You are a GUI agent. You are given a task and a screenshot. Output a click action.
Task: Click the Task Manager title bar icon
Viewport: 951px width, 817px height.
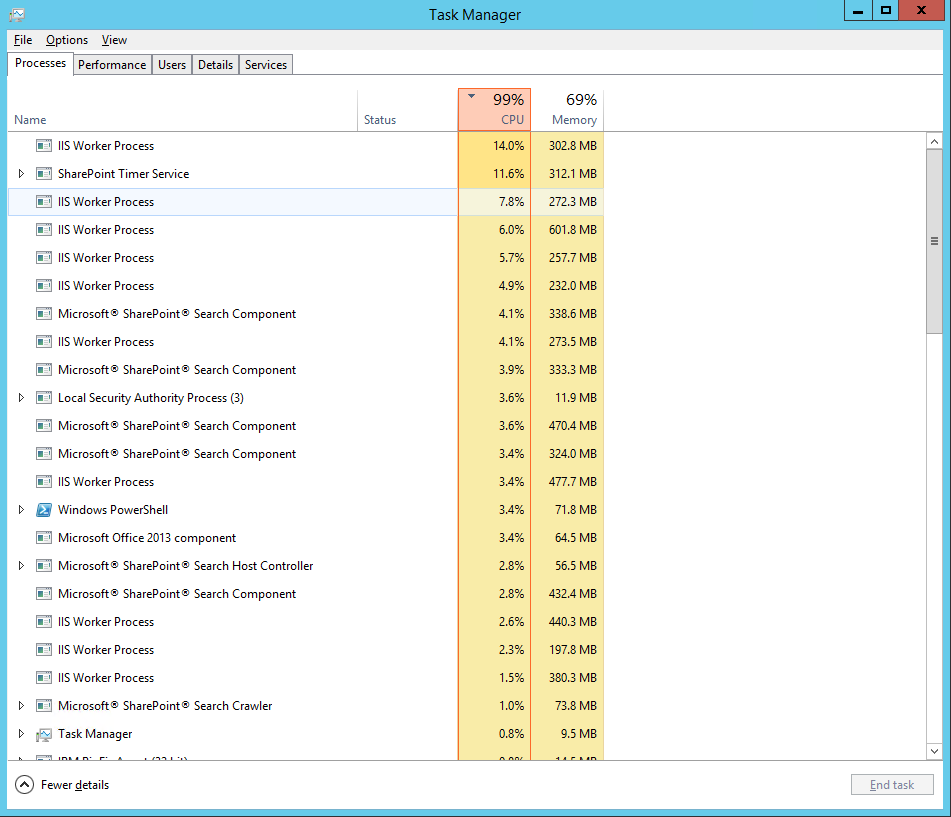[17, 14]
